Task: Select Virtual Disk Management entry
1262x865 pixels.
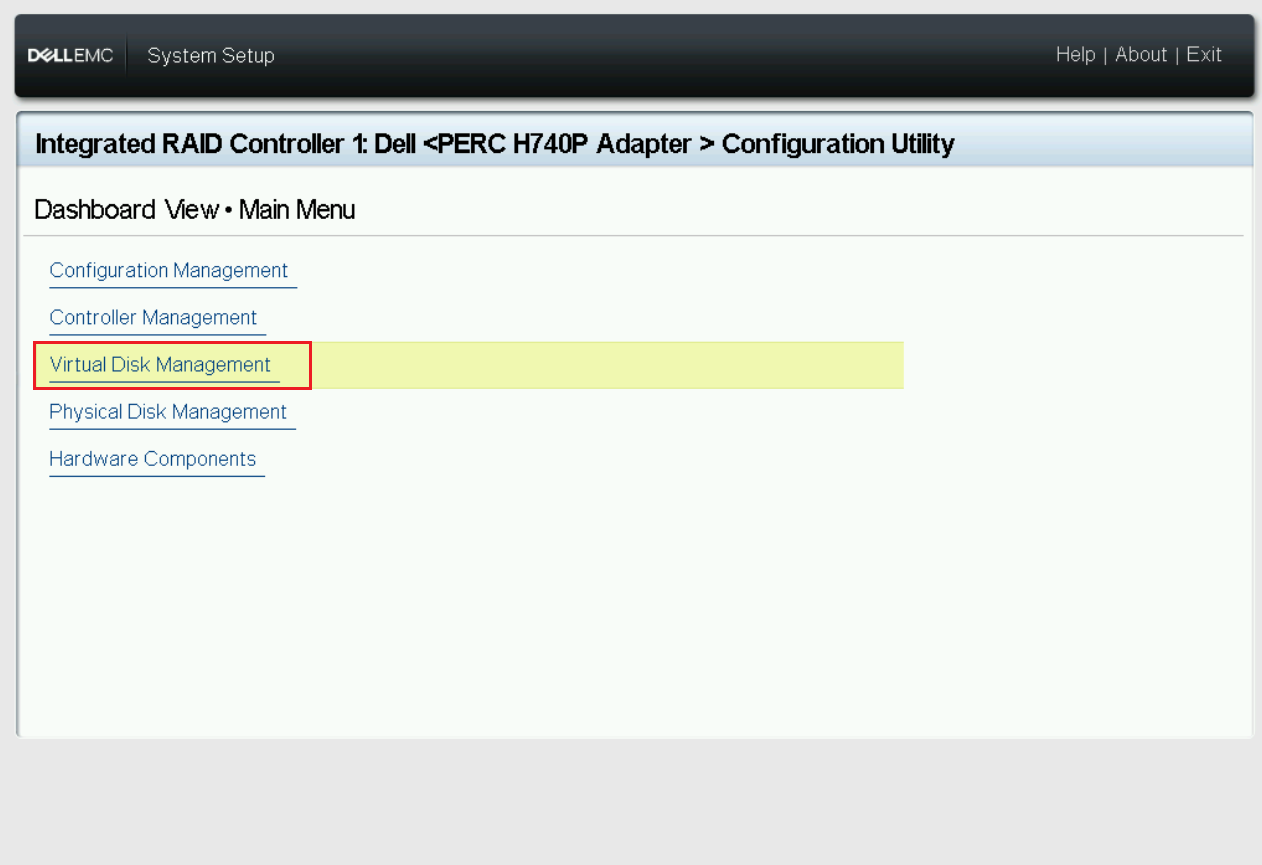Action: pos(160,365)
